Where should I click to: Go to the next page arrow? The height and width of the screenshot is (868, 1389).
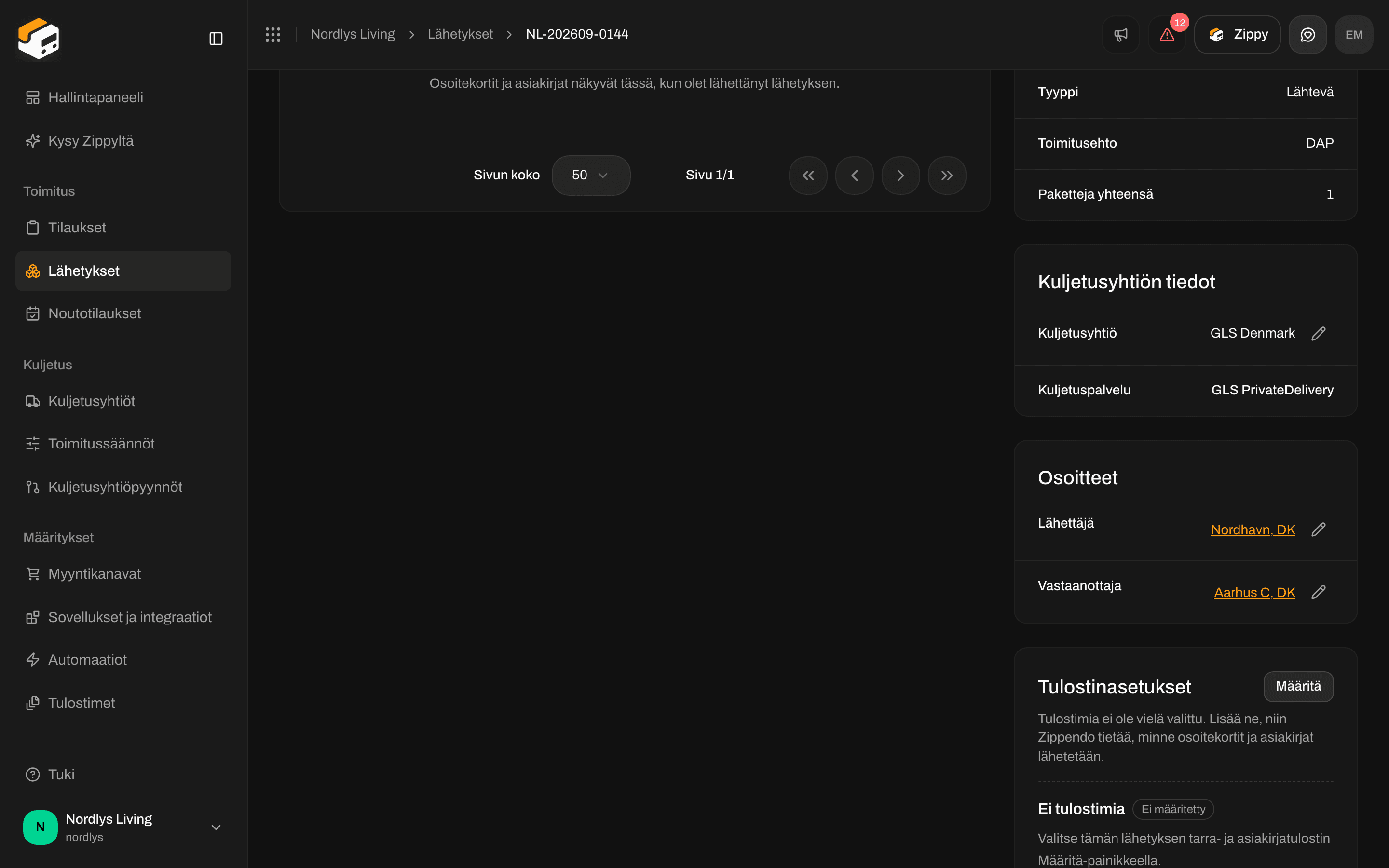coord(900,175)
